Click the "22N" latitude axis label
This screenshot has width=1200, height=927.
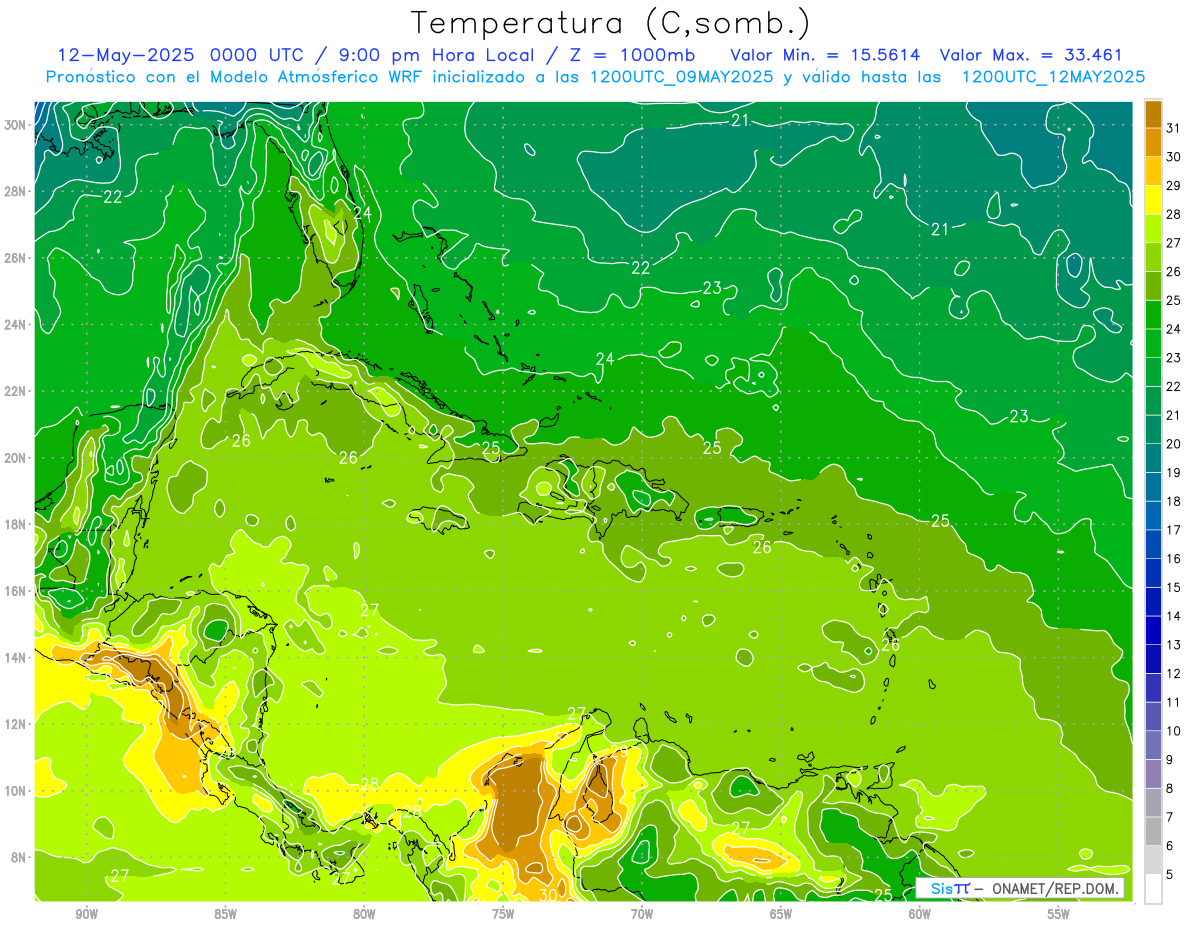click(15, 391)
